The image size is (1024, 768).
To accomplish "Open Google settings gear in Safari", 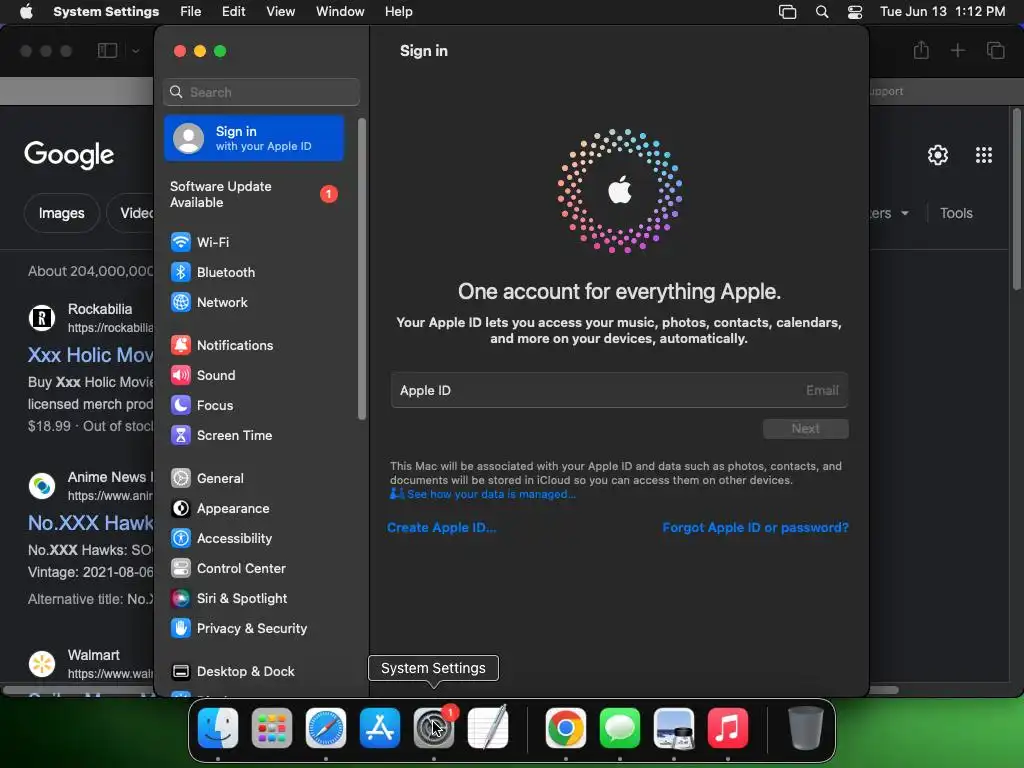I will (938, 155).
